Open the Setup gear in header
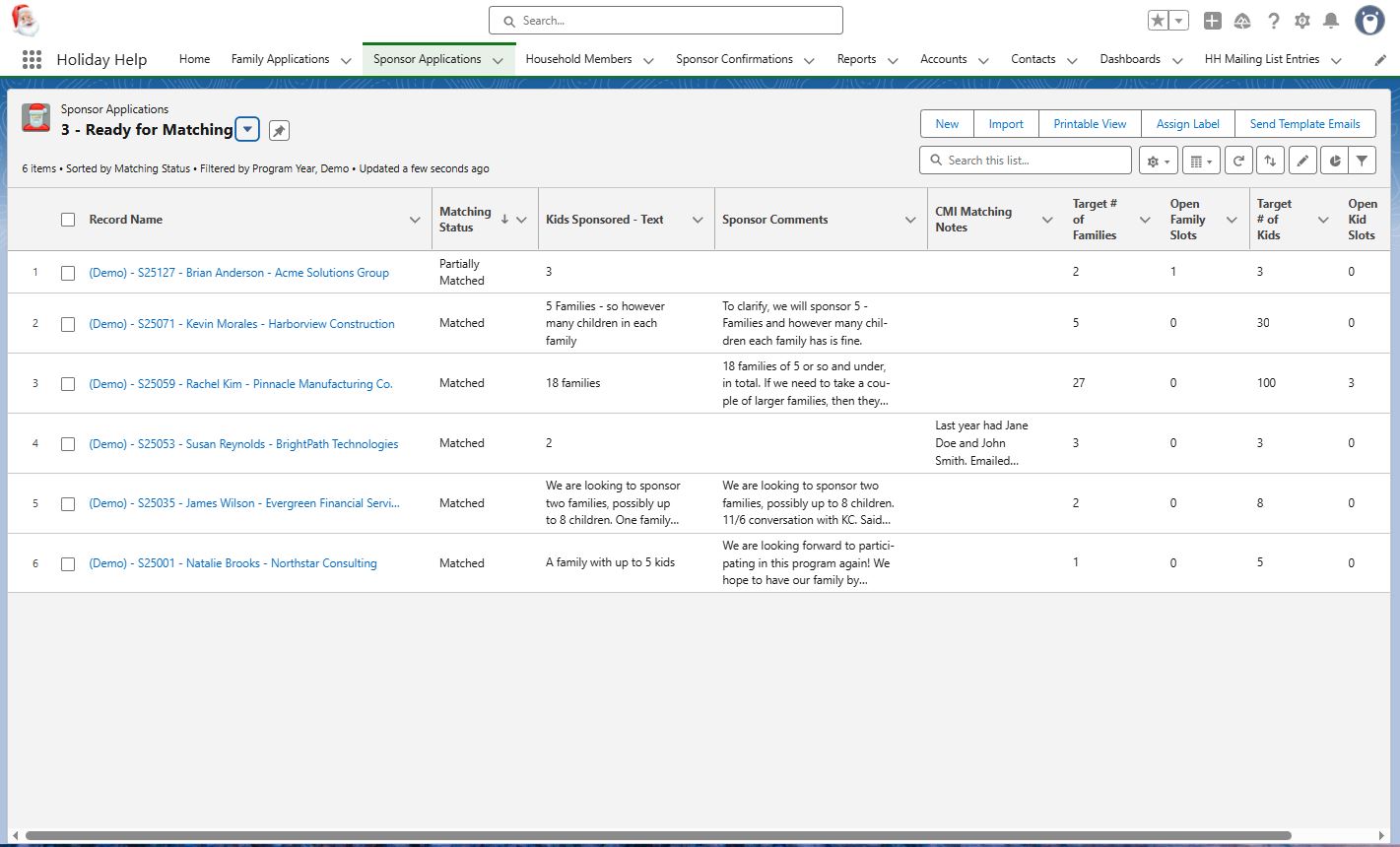1400x847 pixels. (x=1302, y=21)
